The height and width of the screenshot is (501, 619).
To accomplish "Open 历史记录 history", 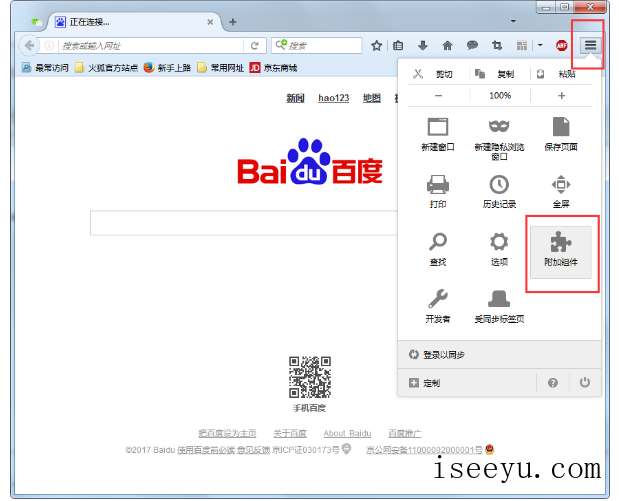I will point(499,191).
